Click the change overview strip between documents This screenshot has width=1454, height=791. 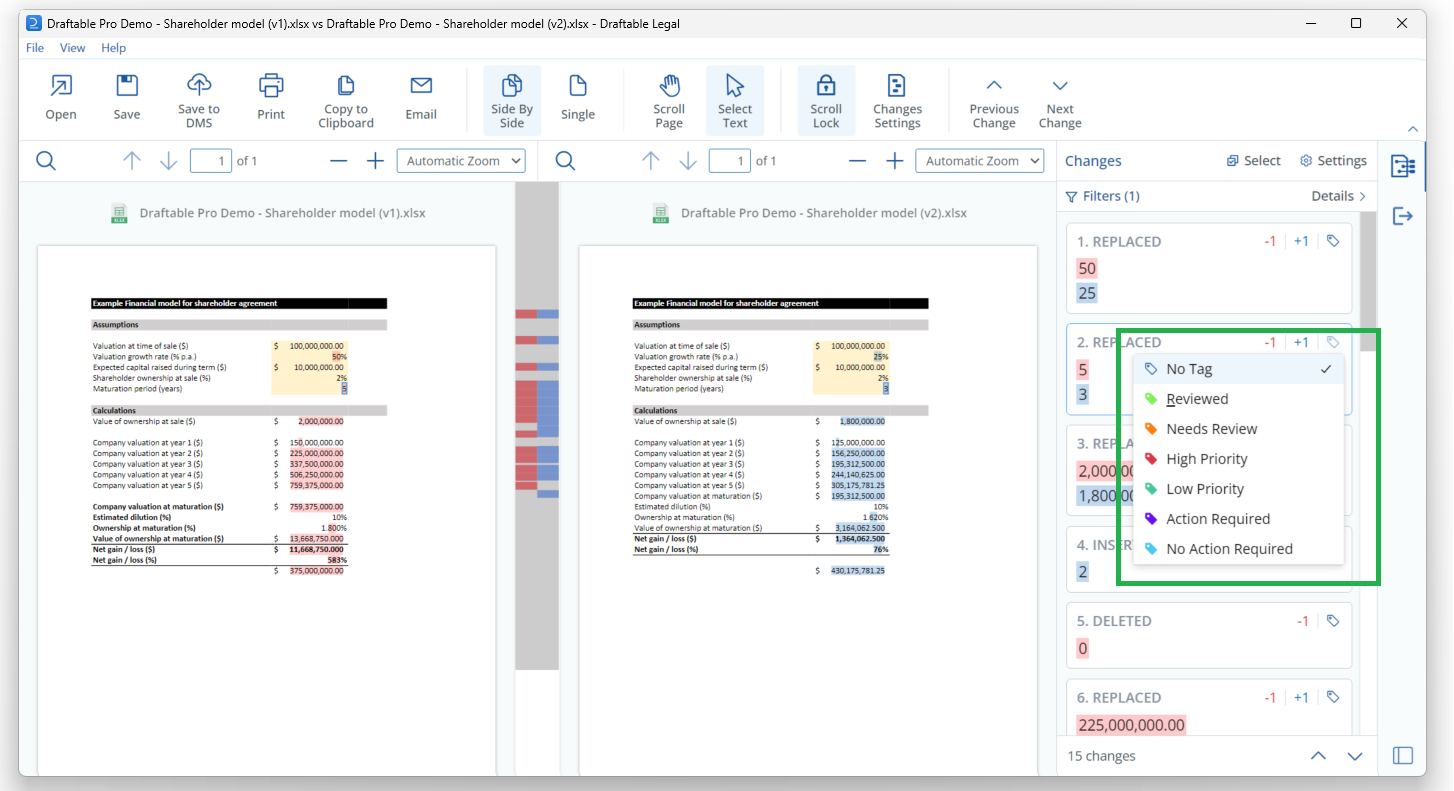(x=537, y=426)
